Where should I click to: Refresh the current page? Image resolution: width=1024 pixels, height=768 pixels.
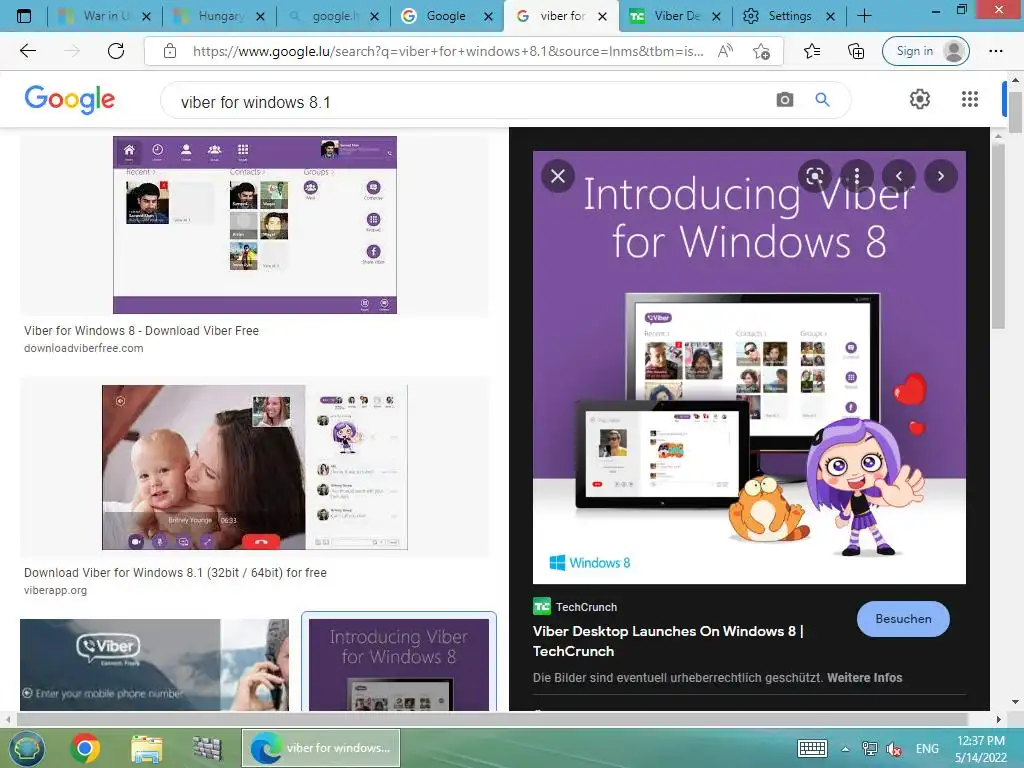point(116,51)
